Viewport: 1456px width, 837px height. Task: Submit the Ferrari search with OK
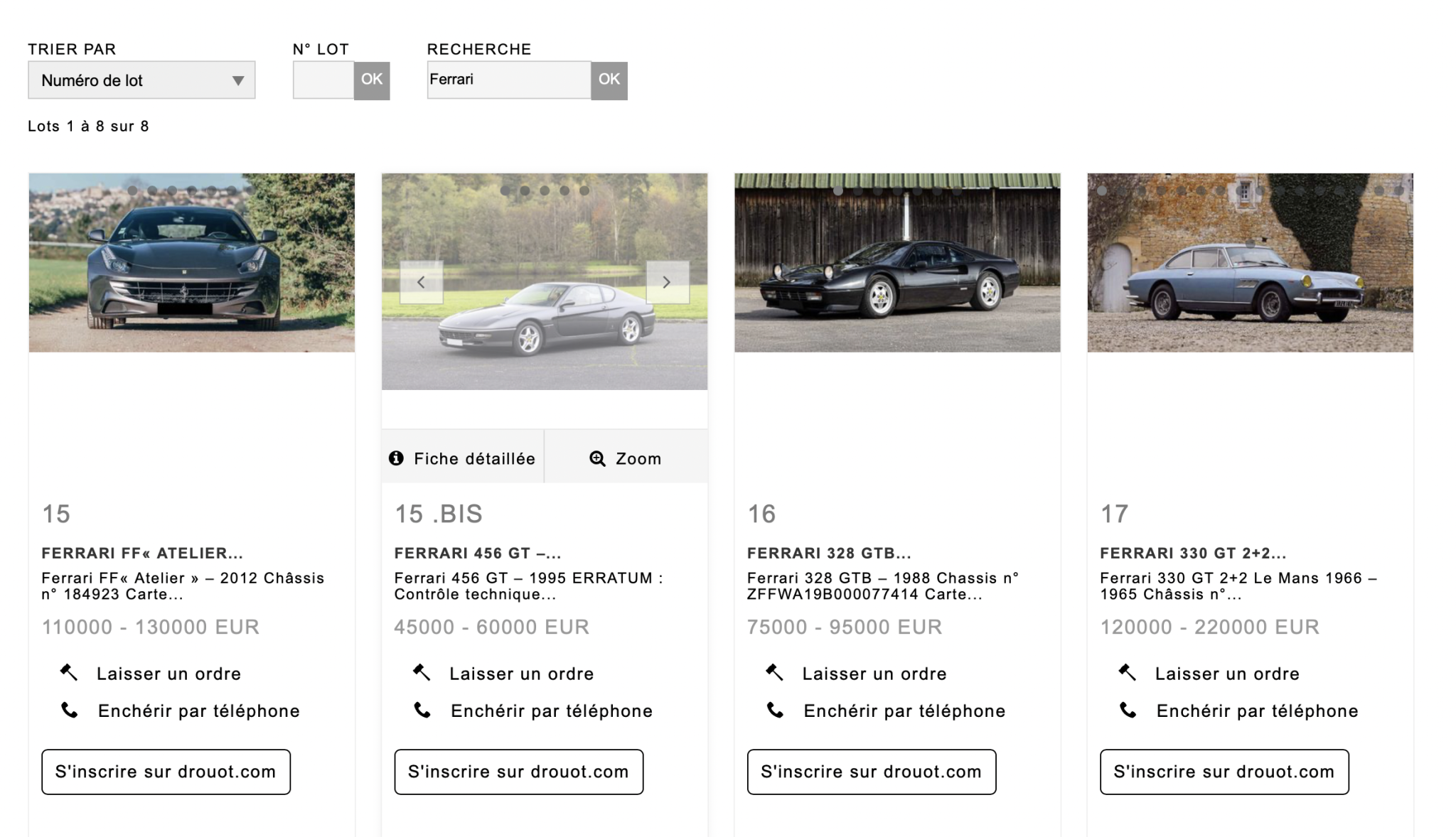pos(609,80)
